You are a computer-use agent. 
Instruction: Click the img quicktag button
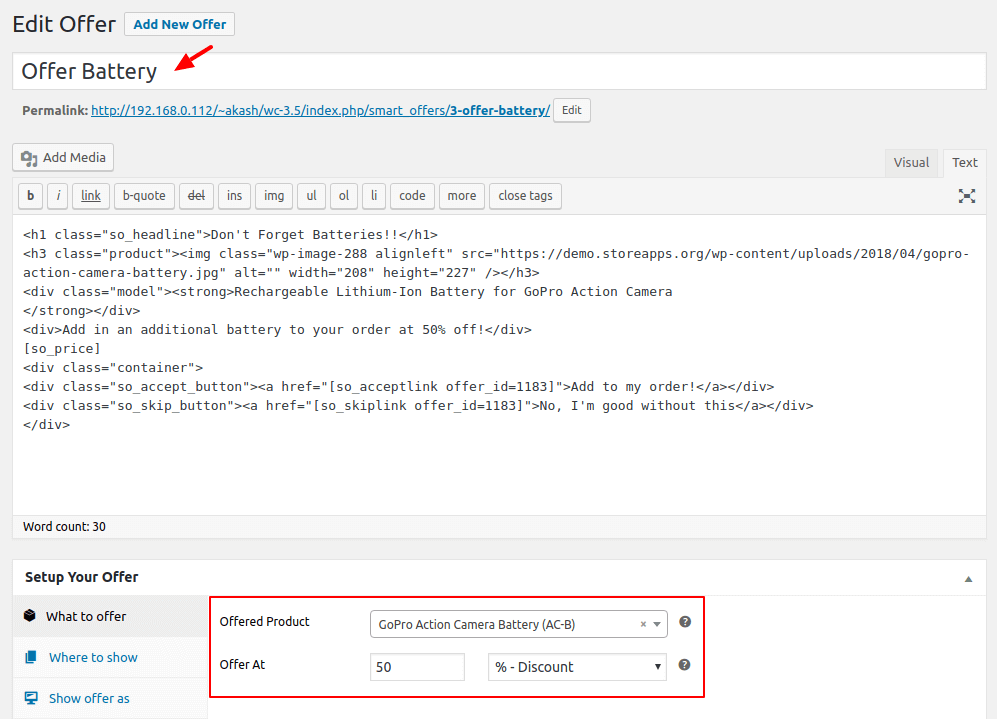point(274,196)
